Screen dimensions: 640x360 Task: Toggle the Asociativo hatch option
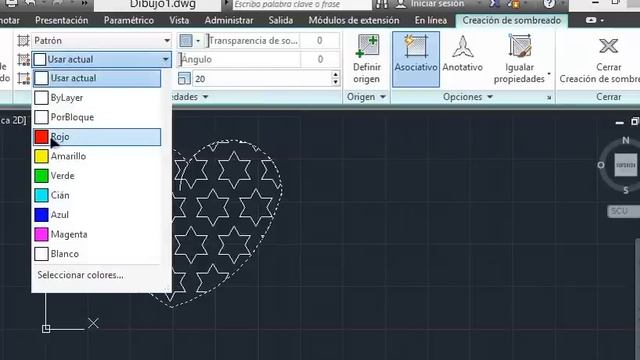(416, 60)
